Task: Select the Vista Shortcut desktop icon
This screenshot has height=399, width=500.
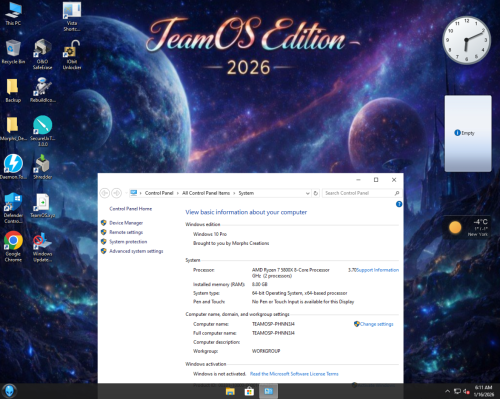Action: coord(72,16)
